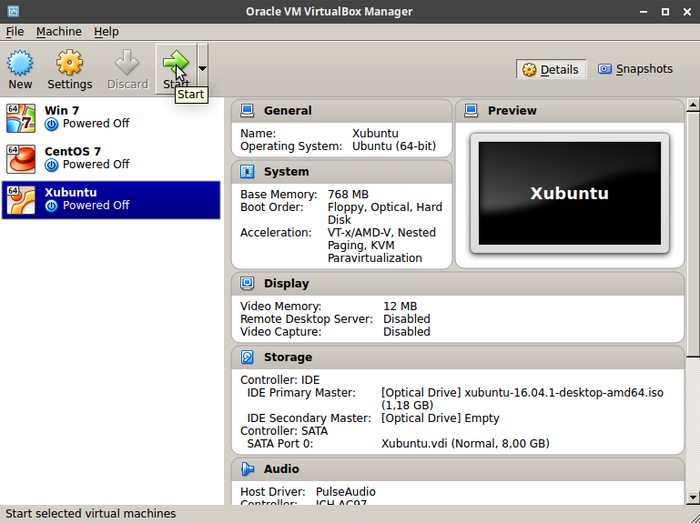The width and height of the screenshot is (700, 523).
Task: Click the System section chip icon
Action: pyautogui.click(x=247, y=171)
